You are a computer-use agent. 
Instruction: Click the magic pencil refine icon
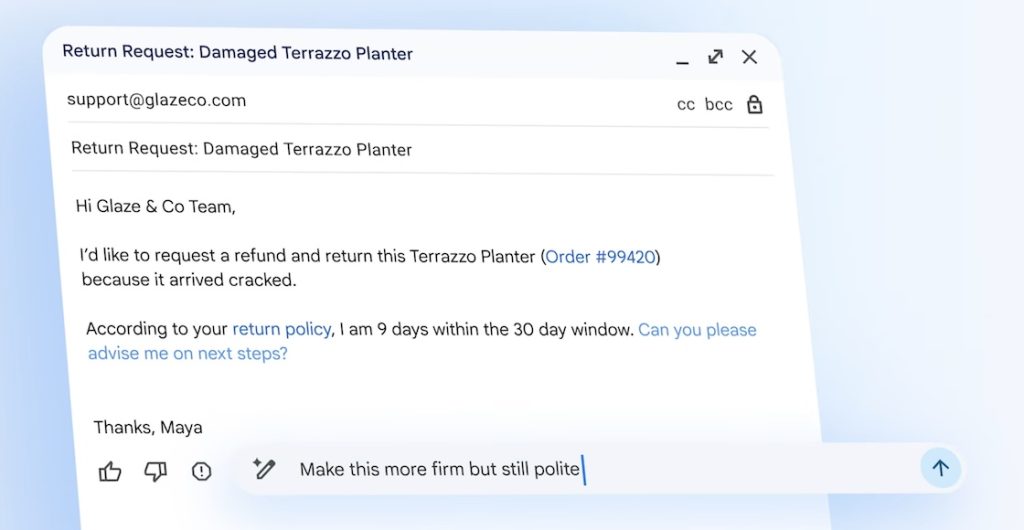(x=264, y=469)
